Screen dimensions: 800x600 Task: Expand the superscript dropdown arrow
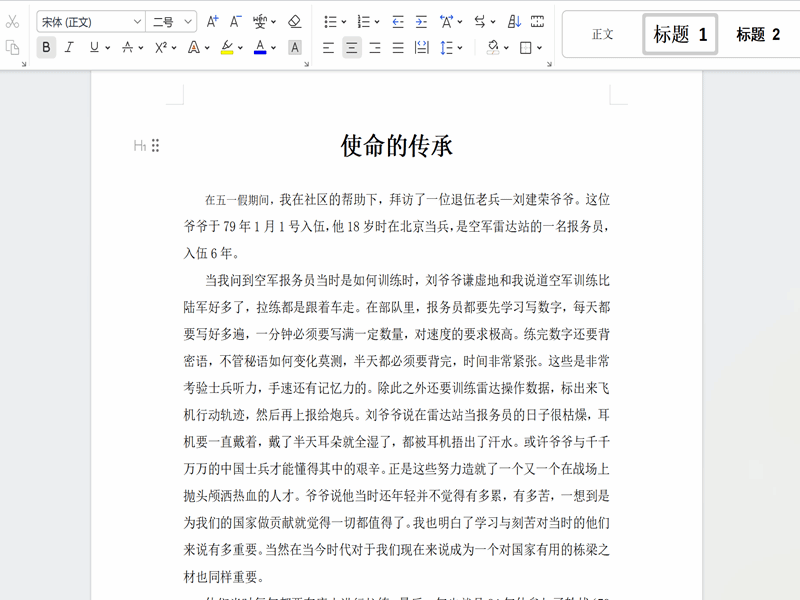174,48
